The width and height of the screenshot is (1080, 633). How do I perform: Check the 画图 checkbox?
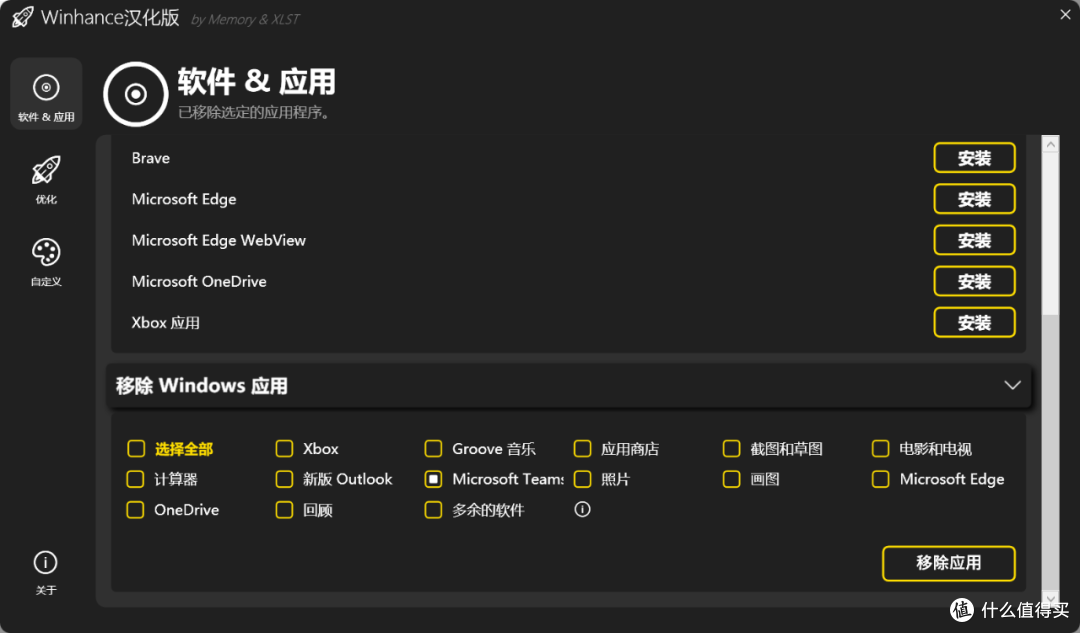click(731, 479)
